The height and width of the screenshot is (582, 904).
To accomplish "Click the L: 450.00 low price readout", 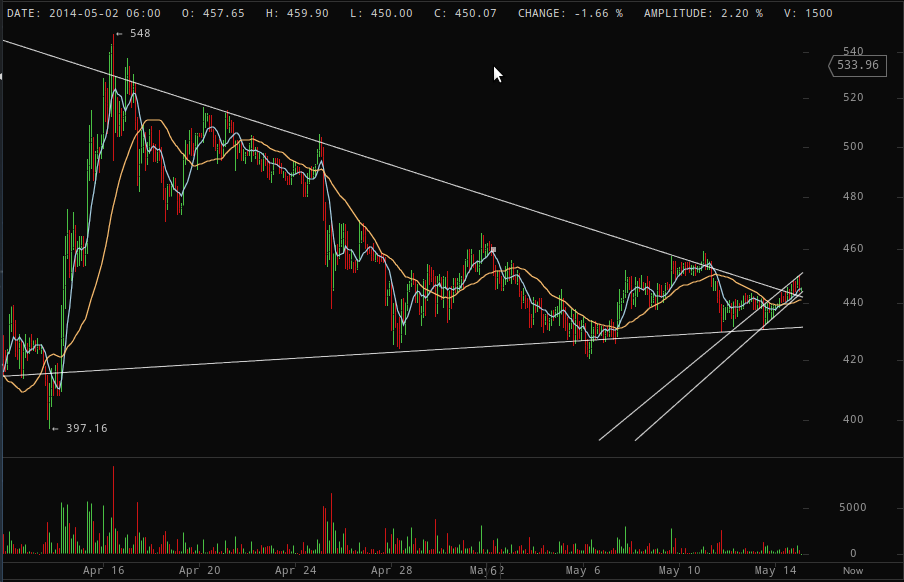I will click(382, 13).
